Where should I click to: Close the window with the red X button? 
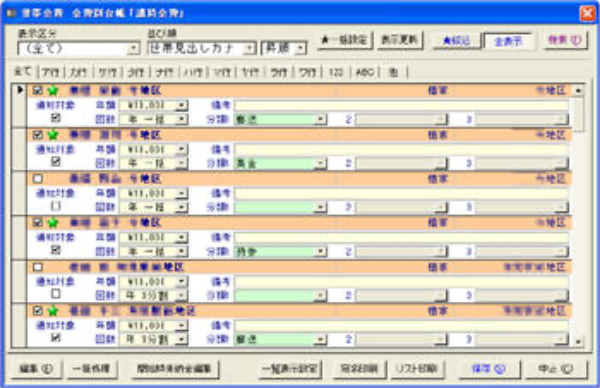pos(587,13)
